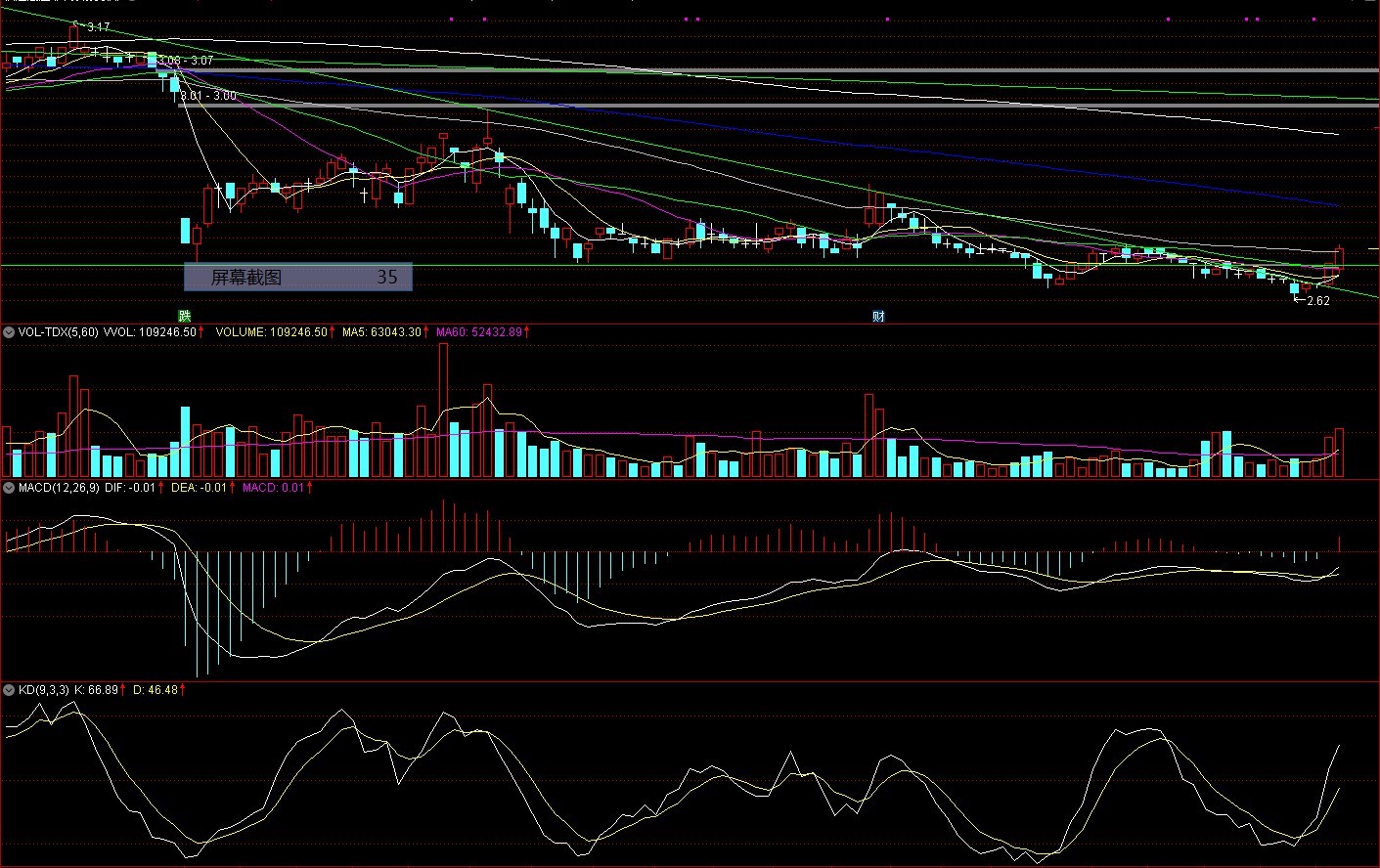Click the 2.62 low price label
The height and width of the screenshot is (868, 1380).
tap(1318, 301)
